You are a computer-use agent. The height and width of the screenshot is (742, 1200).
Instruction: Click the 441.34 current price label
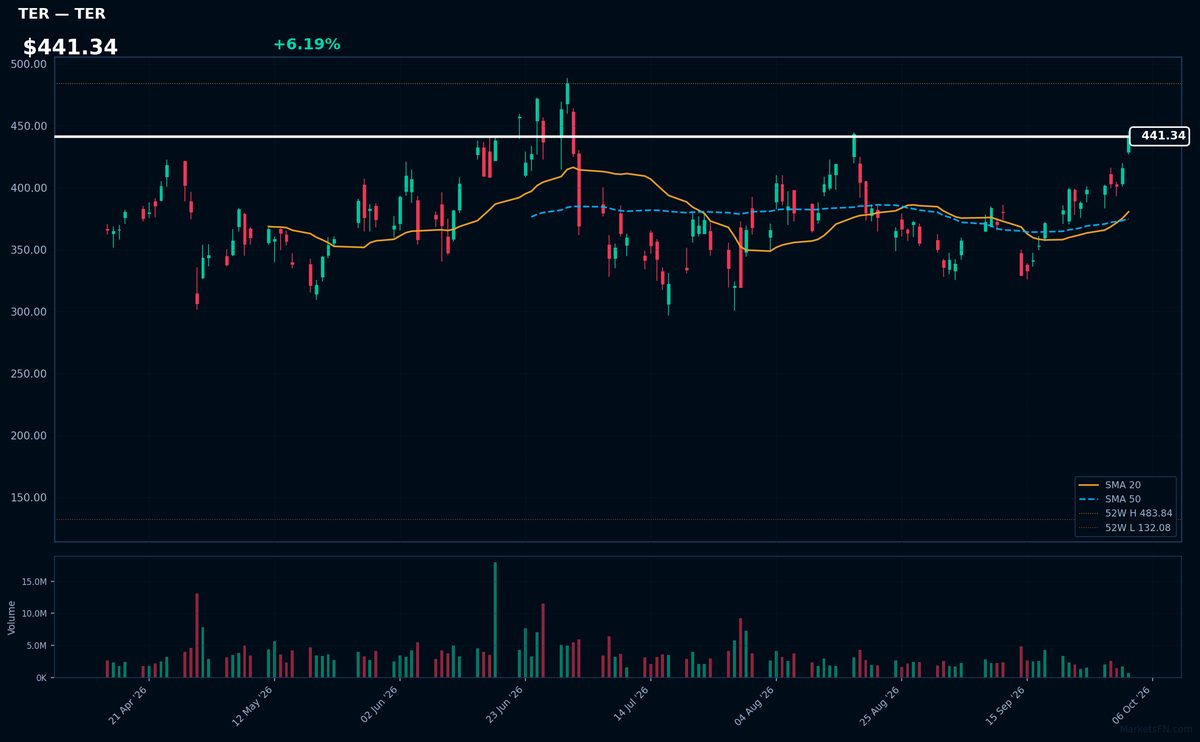(1159, 136)
